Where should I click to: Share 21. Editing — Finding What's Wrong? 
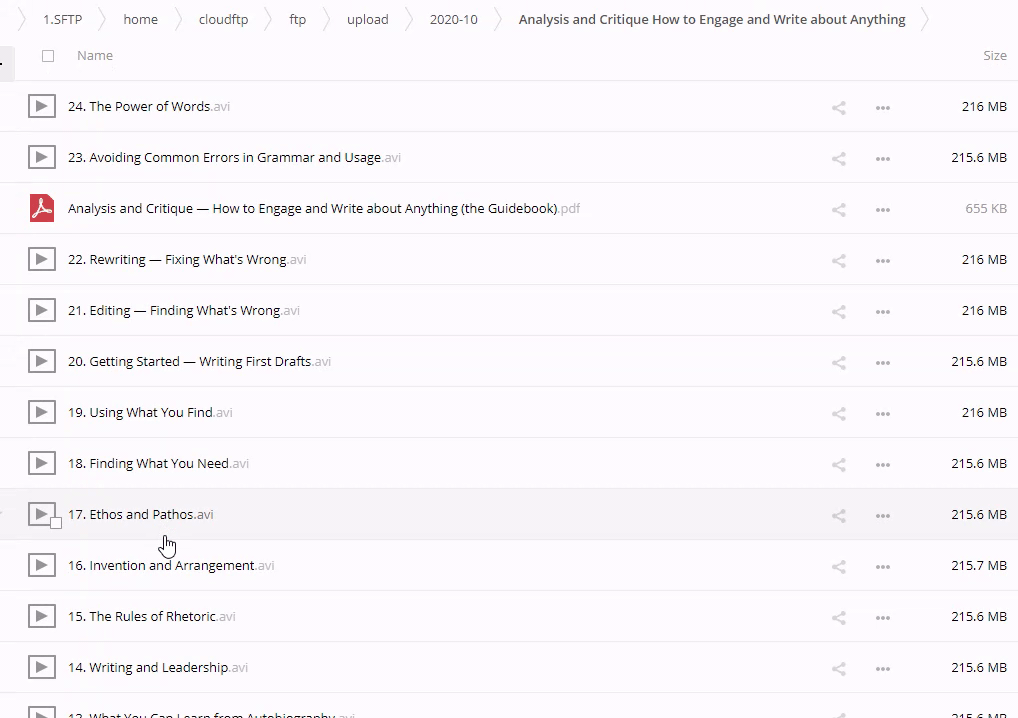coord(839,311)
